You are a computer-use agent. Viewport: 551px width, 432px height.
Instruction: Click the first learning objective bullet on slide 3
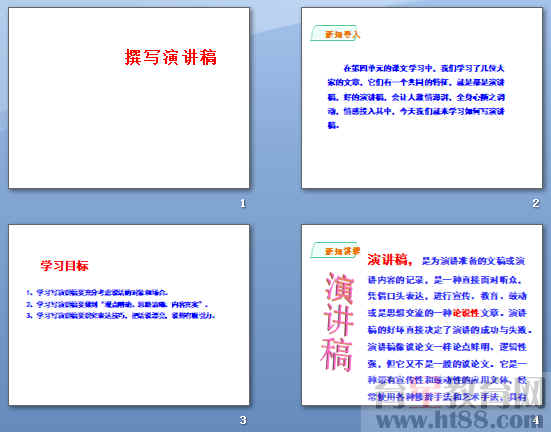pos(97,292)
